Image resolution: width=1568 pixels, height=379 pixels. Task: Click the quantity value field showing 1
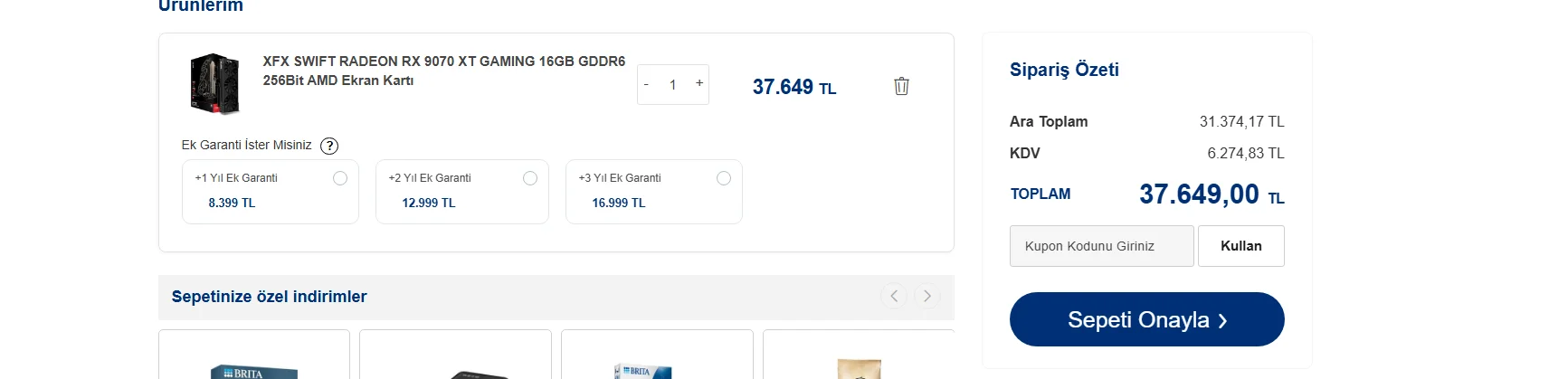point(673,84)
